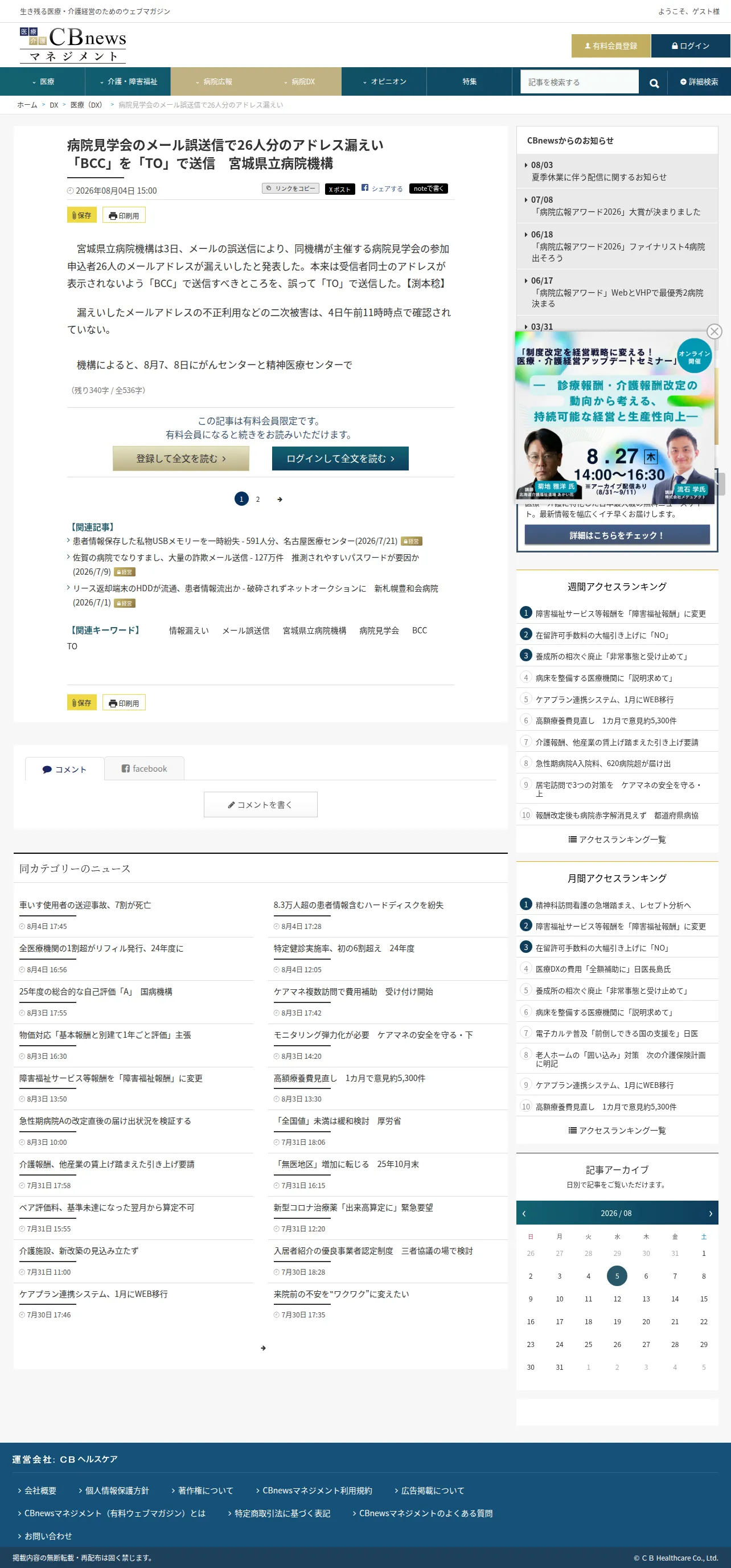Click the search magnifier icon

(654, 82)
